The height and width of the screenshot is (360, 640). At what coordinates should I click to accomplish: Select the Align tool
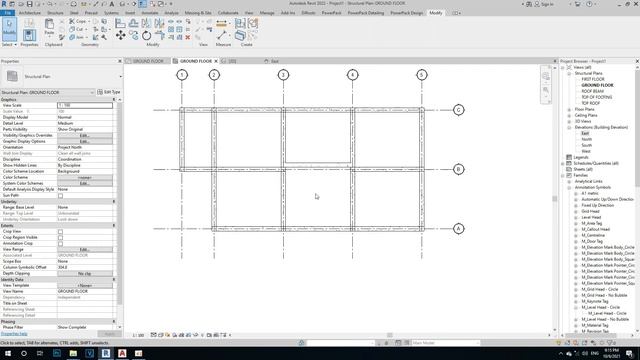(120, 23)
